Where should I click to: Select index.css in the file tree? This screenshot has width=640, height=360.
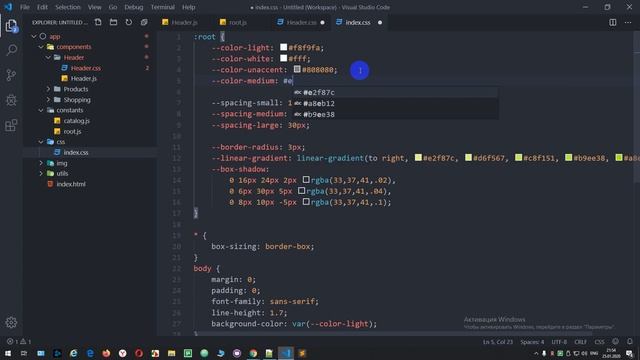point(76,152)
